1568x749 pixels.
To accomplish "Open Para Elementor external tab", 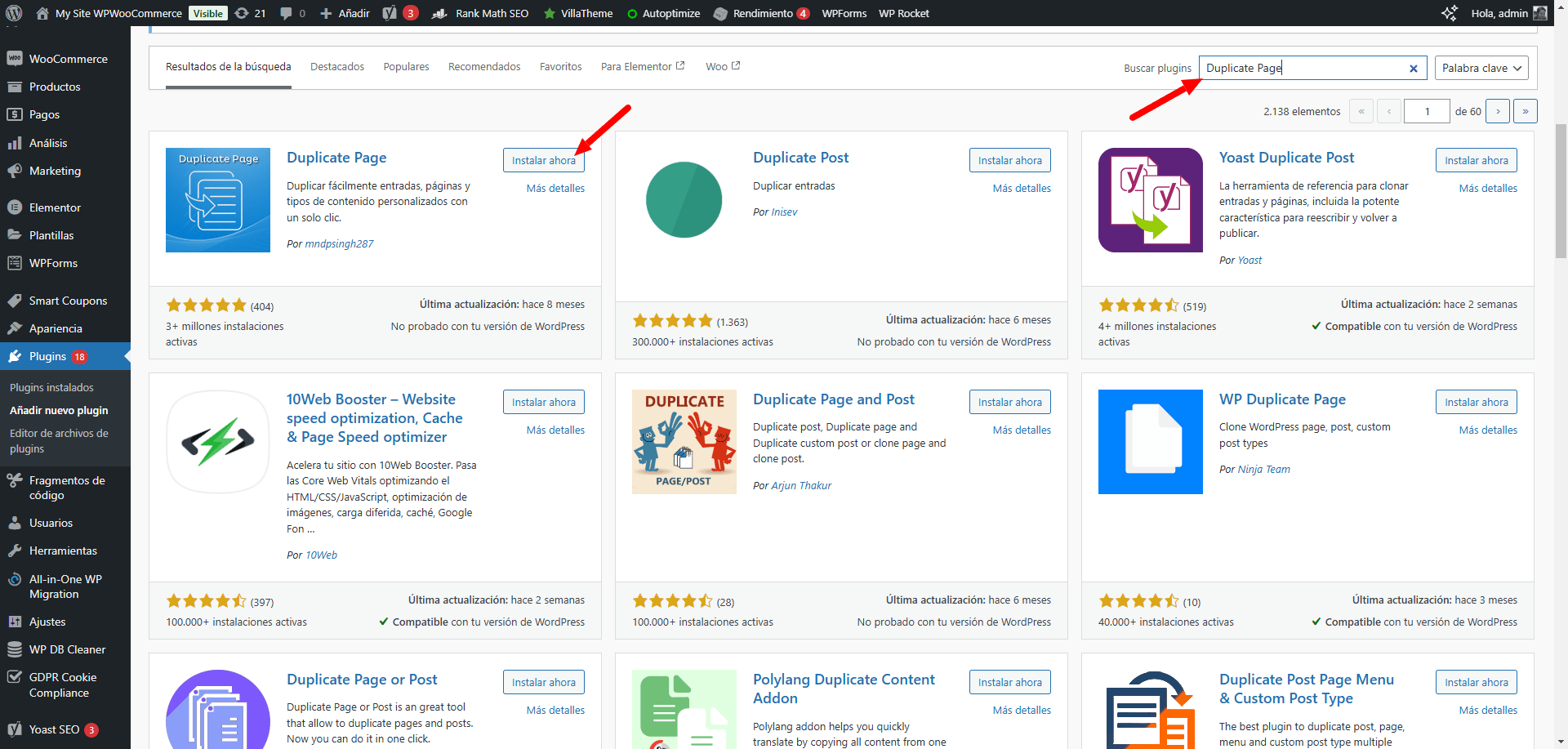I will [643, 67].
